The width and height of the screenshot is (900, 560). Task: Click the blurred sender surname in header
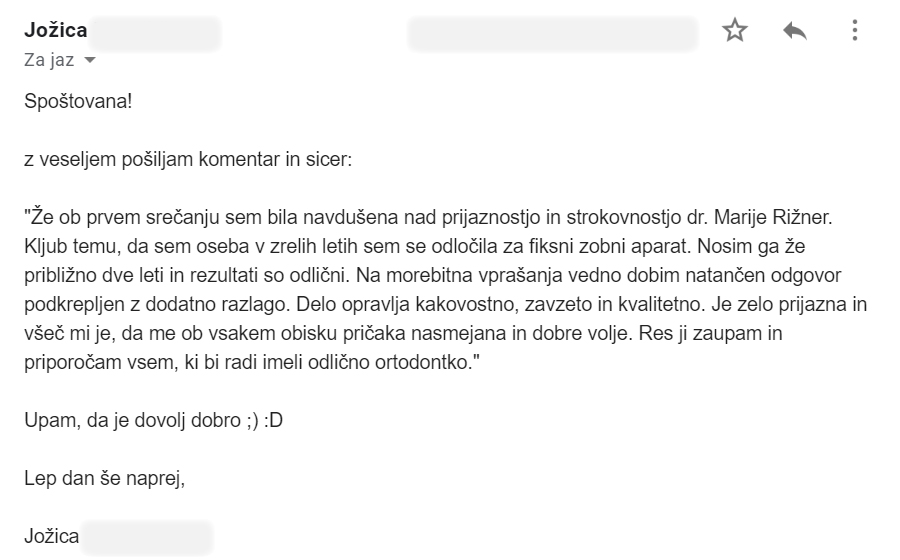point(155,33)
